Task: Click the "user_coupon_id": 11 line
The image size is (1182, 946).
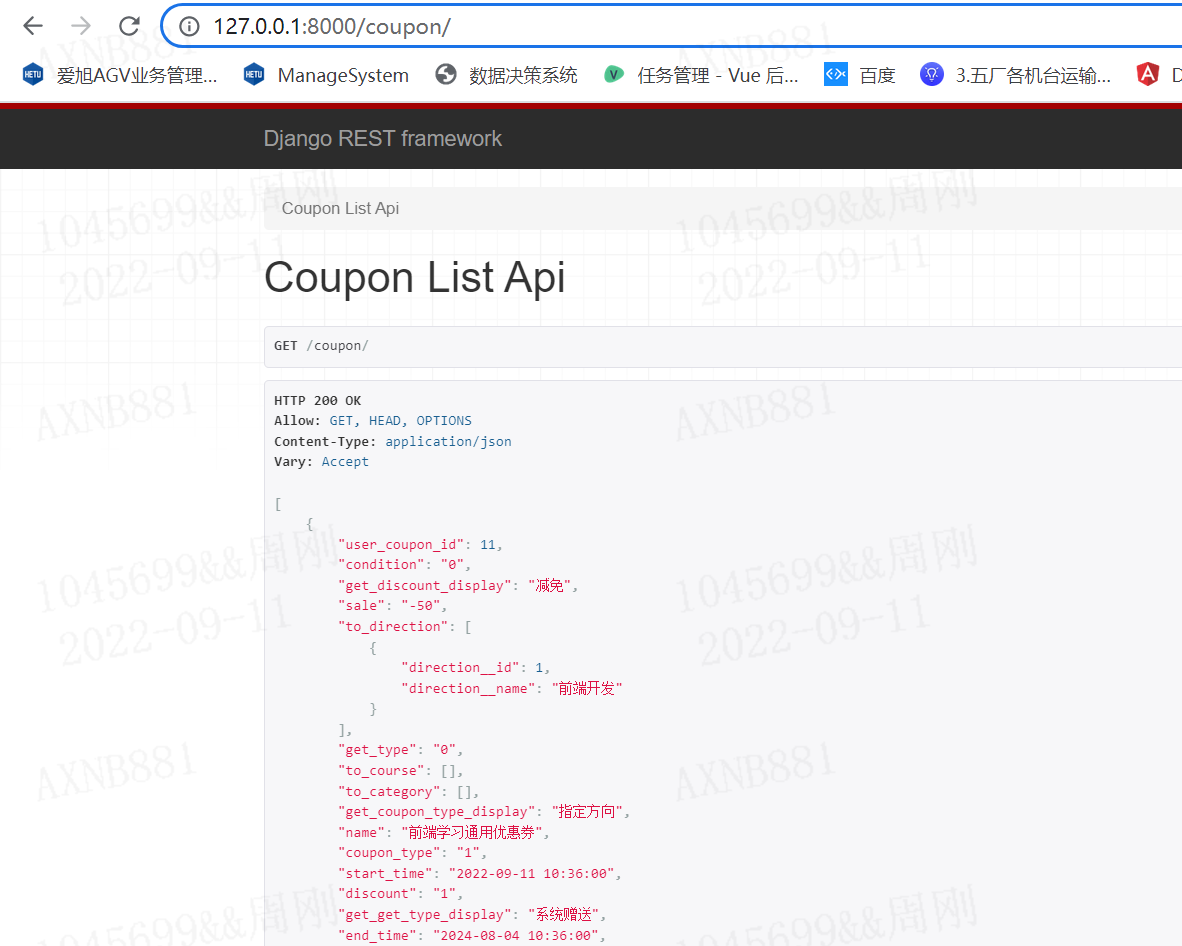Action: point(420,544)
